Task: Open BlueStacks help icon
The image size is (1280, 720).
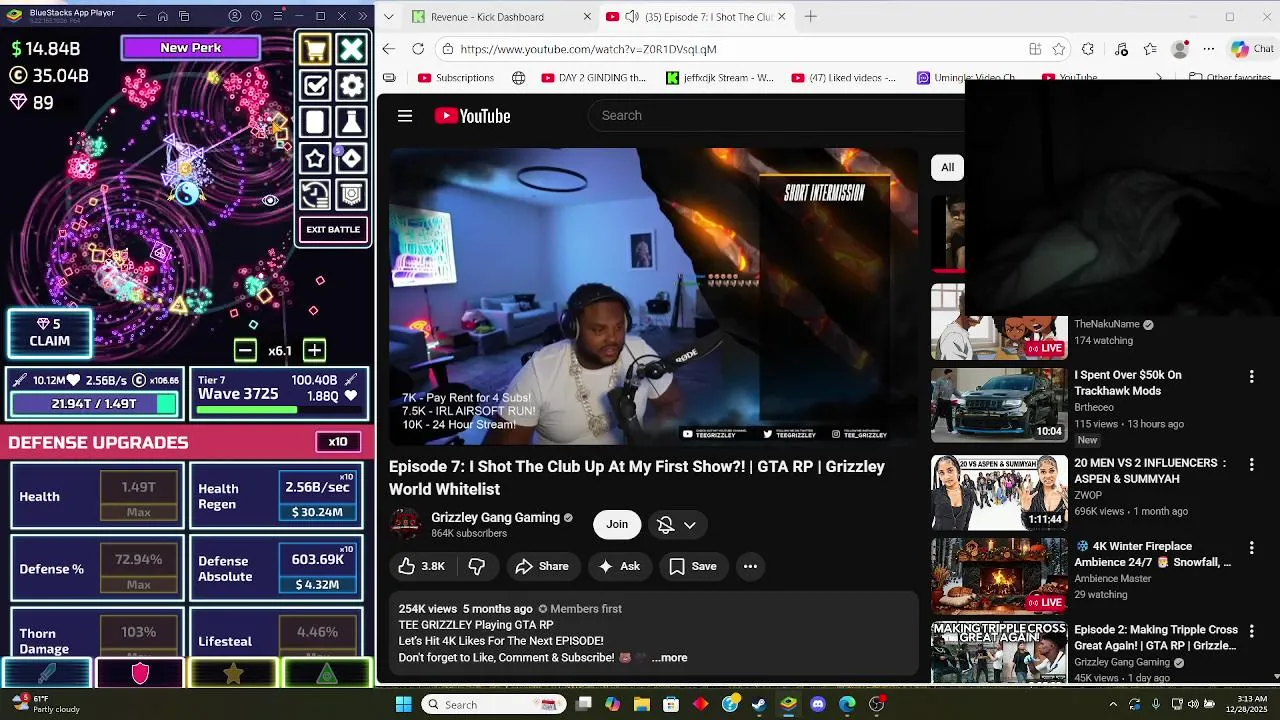Action: (x=256, y=16)
